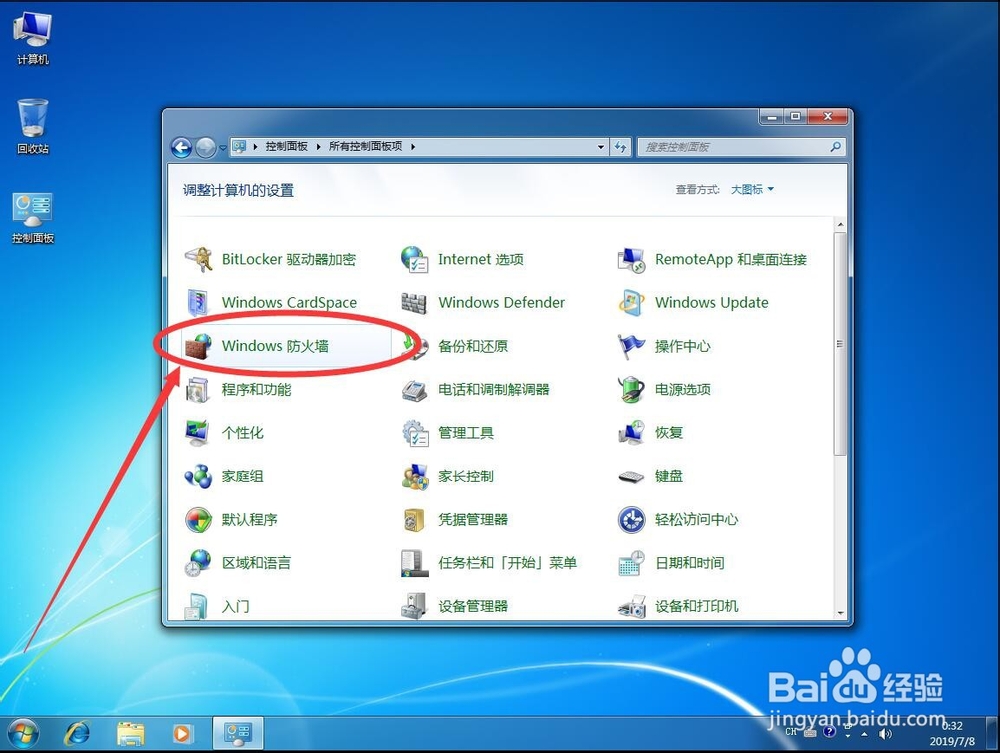Image resolution: width=1000 pixels, height=753 pixels.
Task: Open RemoteApp 和桌面连接 icon
Action: click(x=632, y=260)
